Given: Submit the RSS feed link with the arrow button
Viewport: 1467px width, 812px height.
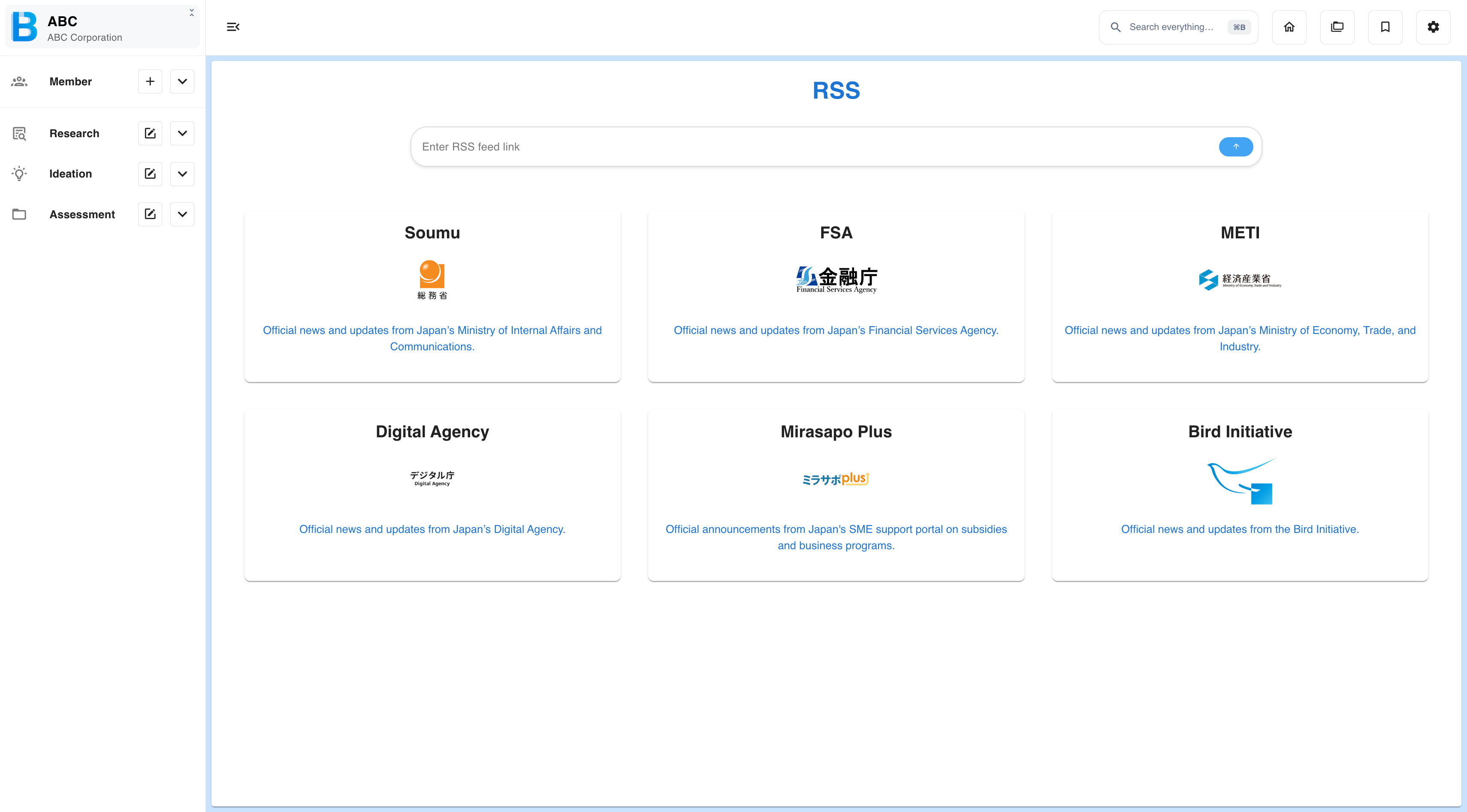Looking at the screenshot, I should point(1236,146).
